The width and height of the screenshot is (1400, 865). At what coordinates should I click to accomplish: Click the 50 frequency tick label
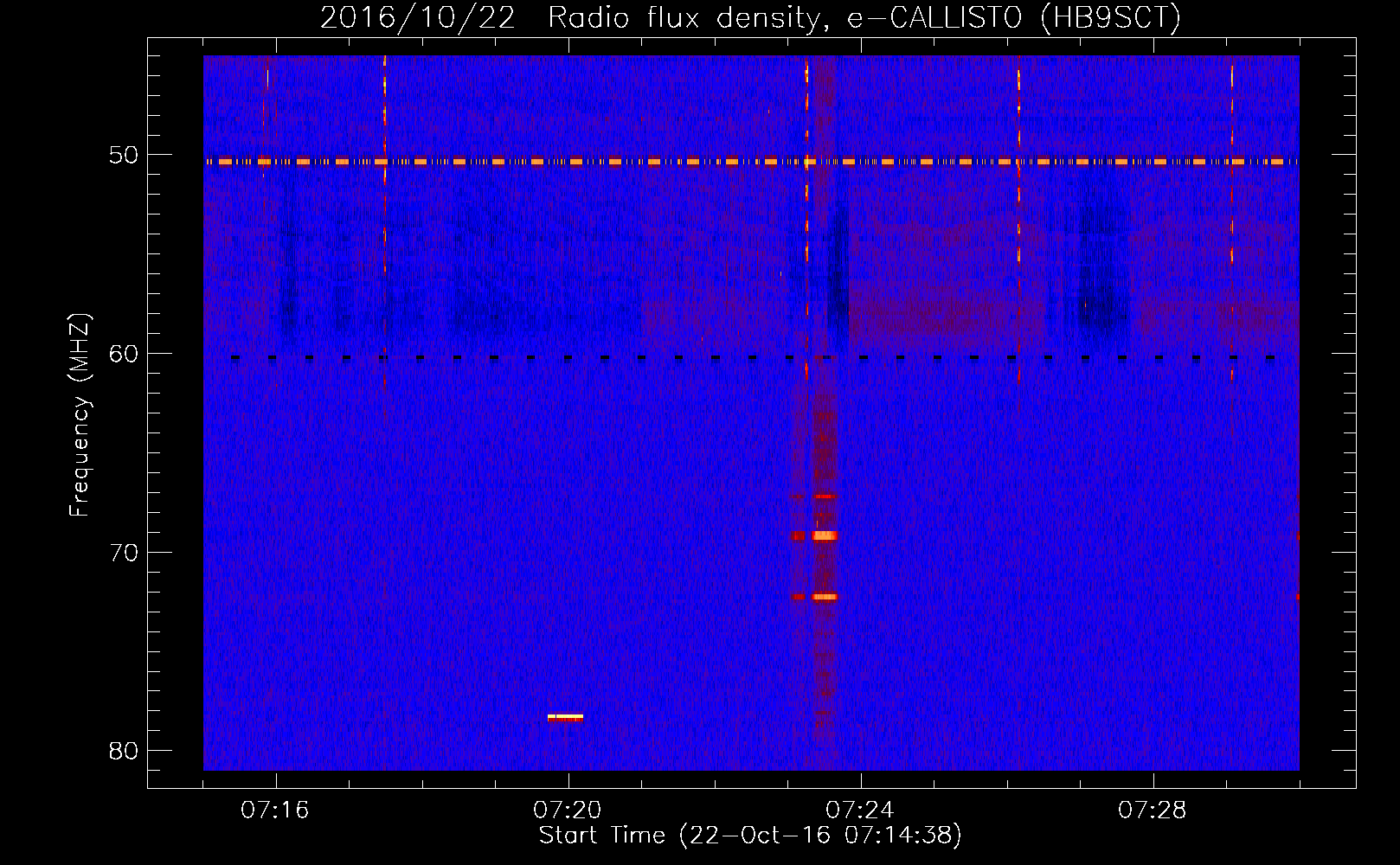point(124,155)
